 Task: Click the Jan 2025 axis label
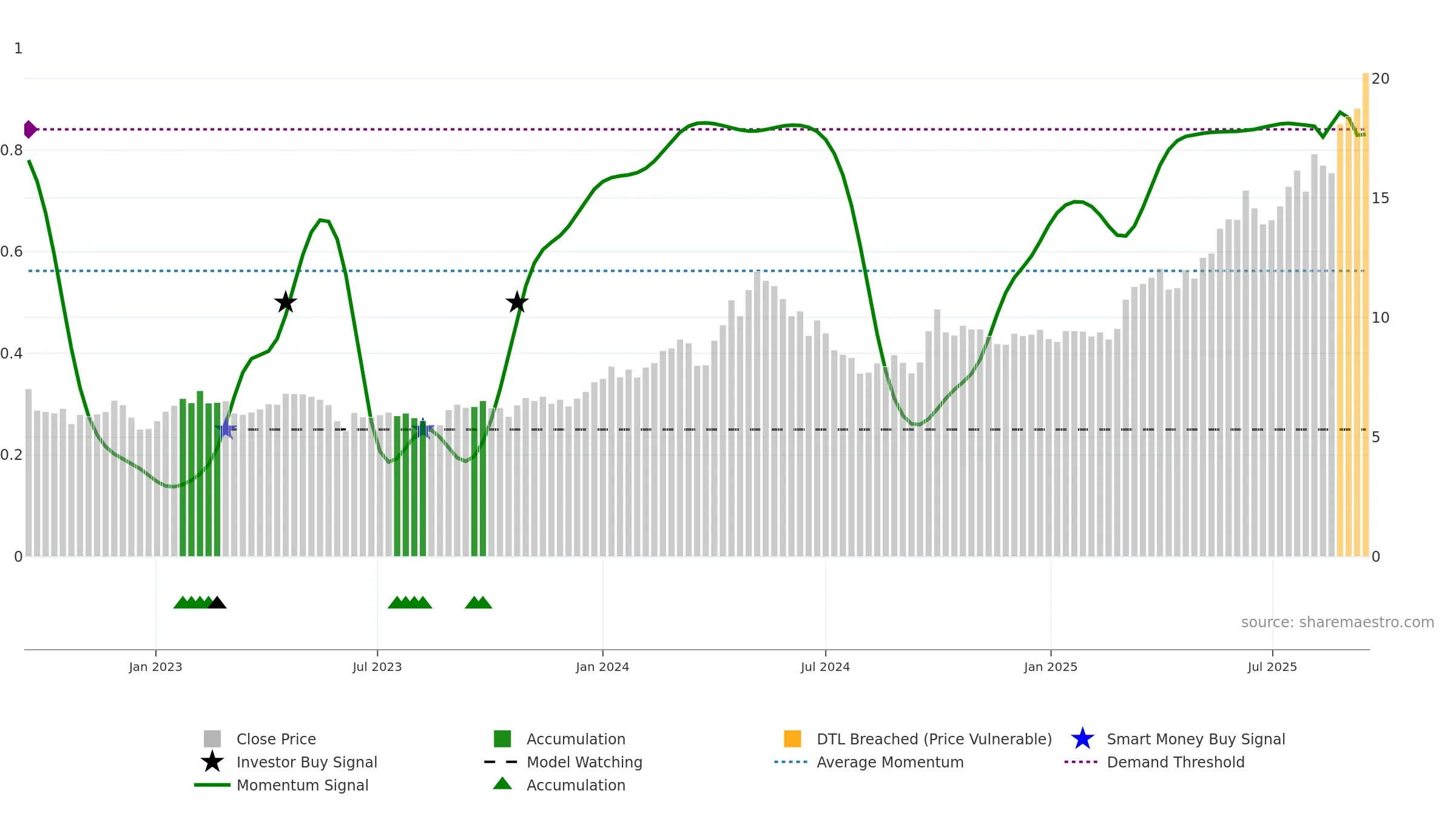1051,667
